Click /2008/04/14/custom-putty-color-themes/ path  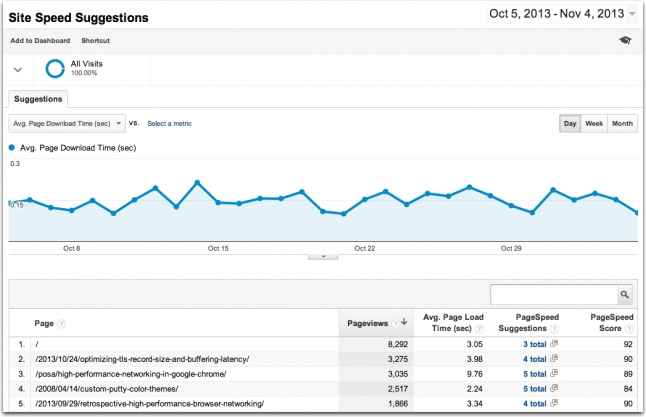pyautogui.click(x=107, y=389)
